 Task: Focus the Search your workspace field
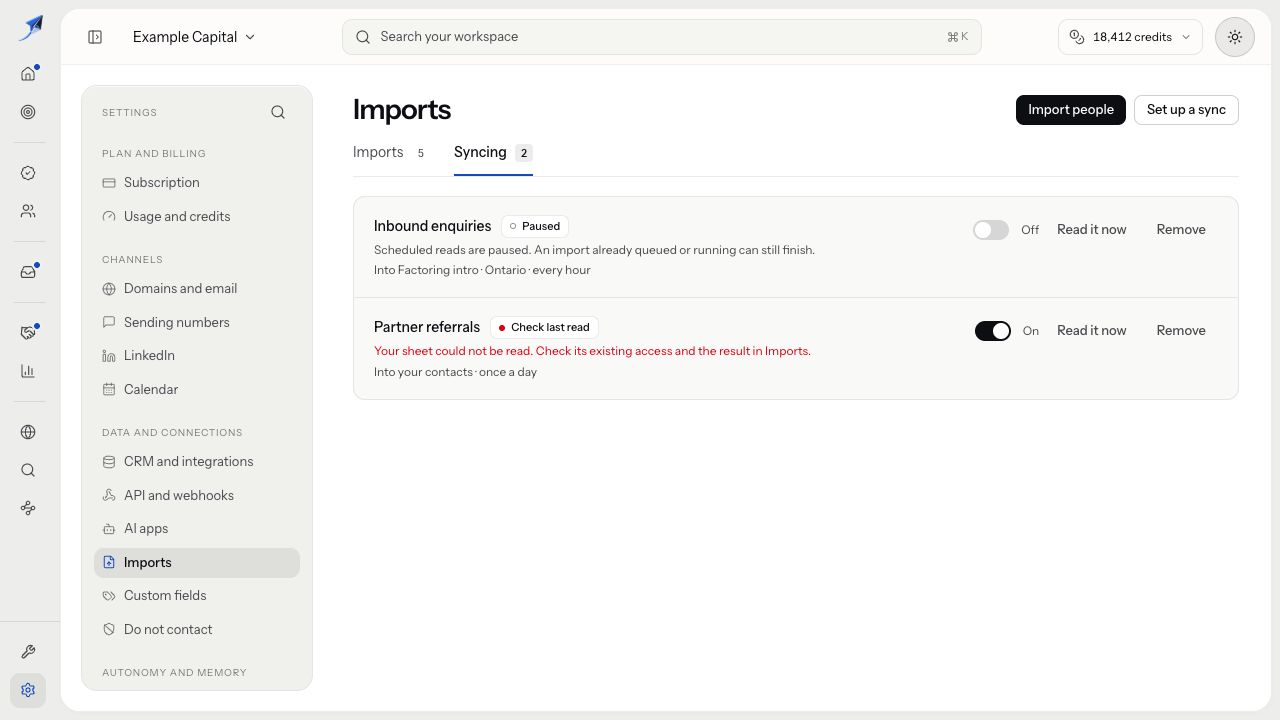pos(662,37)
